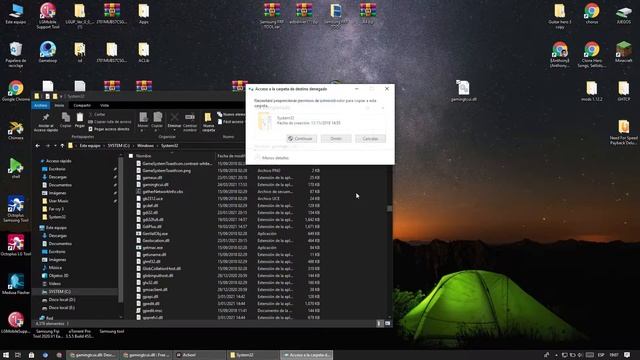
Task: Switch to details view icon in status bar
Action: [379, 324]
